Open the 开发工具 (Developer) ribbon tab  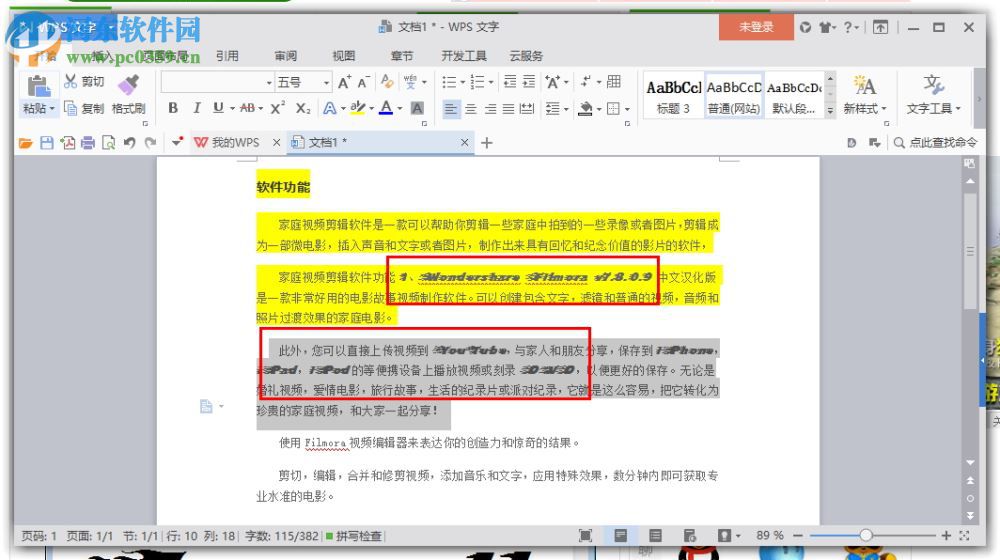tap(464, 55)
